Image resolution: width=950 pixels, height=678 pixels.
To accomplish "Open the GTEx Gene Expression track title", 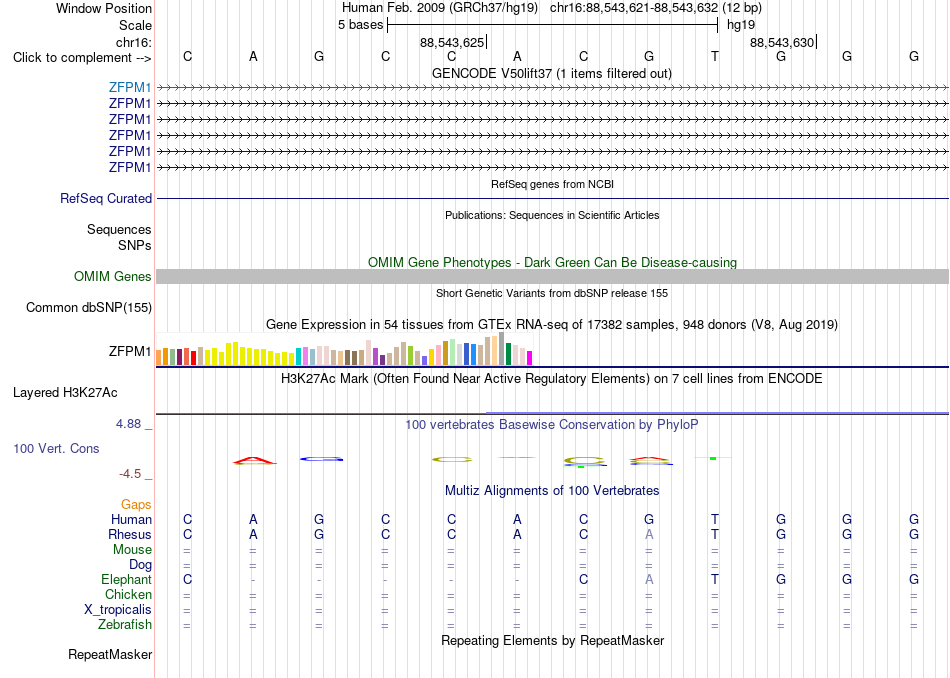I will [552, 325].
